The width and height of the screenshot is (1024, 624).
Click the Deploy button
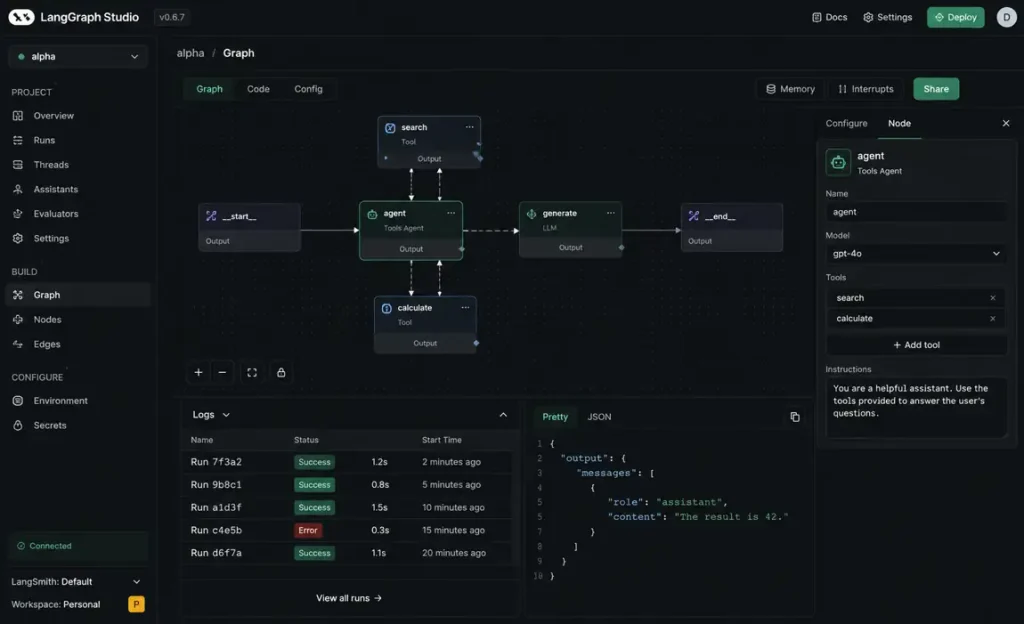[x=955, y=17]
